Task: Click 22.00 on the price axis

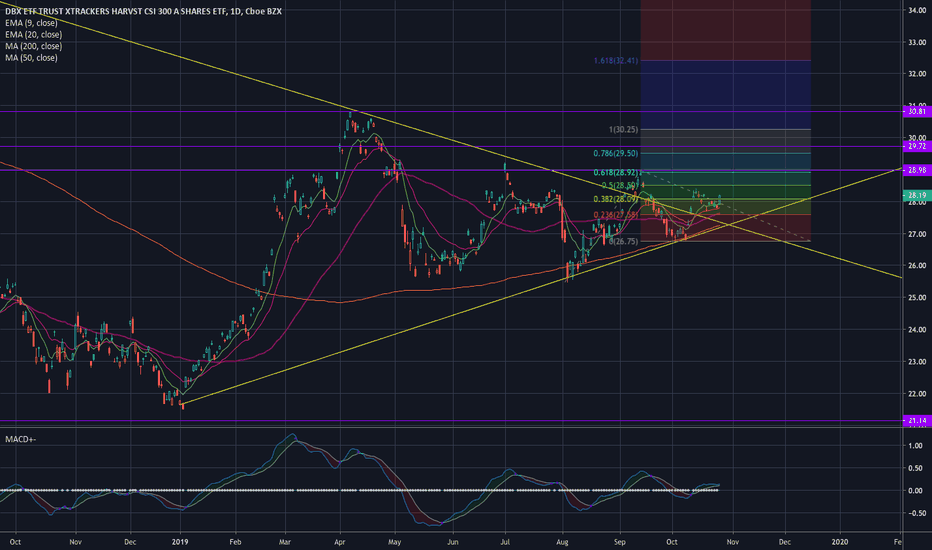Action: [x=917, y=394]
